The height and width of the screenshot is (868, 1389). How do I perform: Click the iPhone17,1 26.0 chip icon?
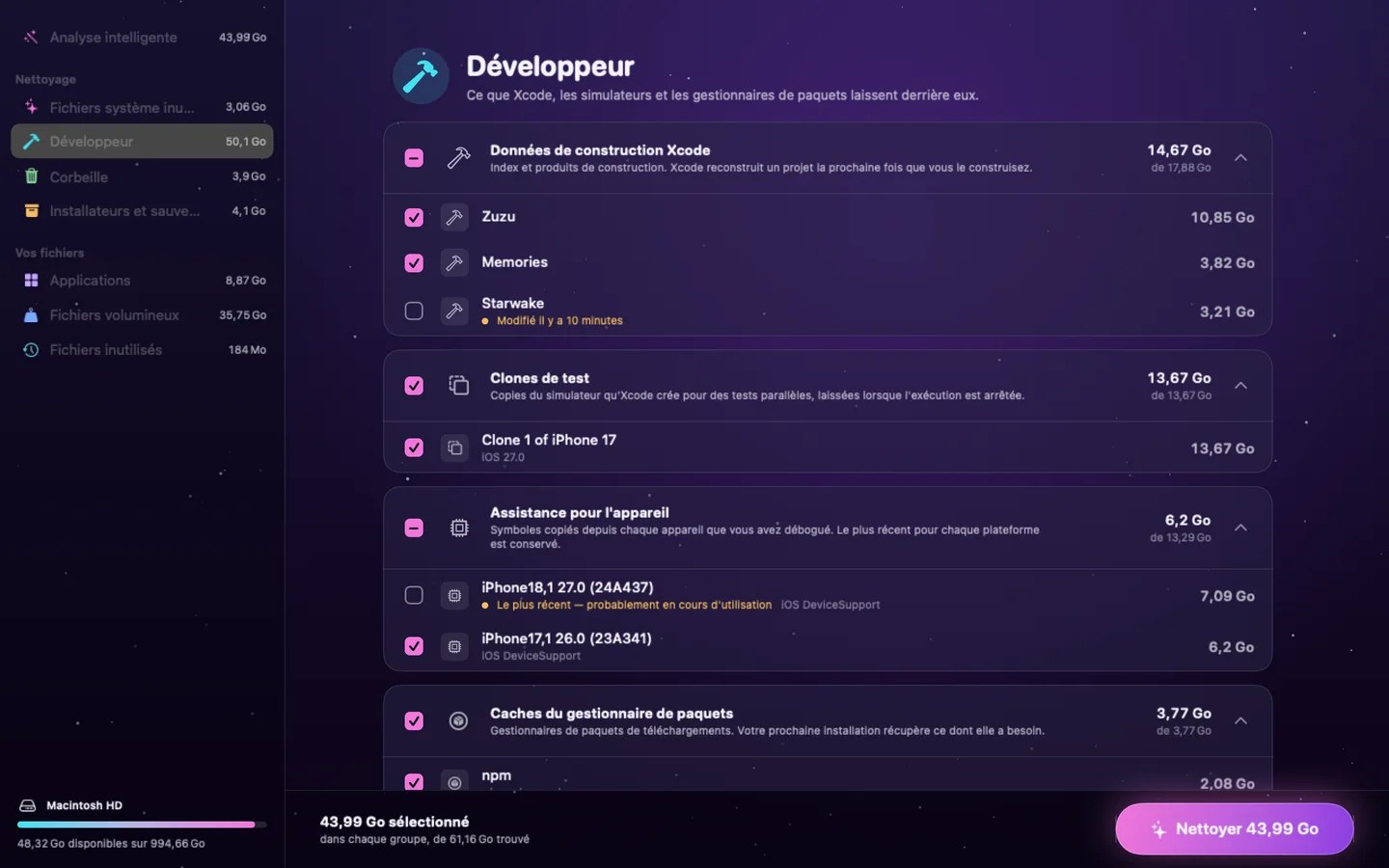[x=454, y=646]
